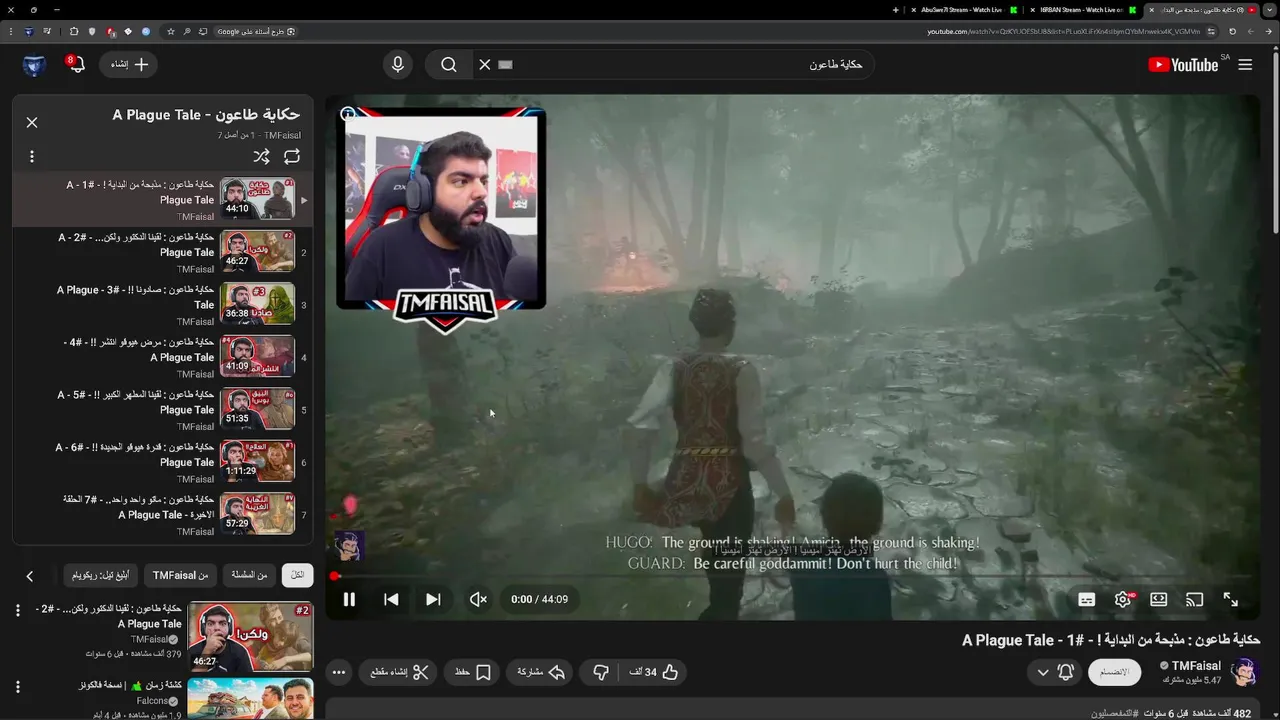
Task: Unmute the video using speaker icon
Action: click(x=478, y=599)
